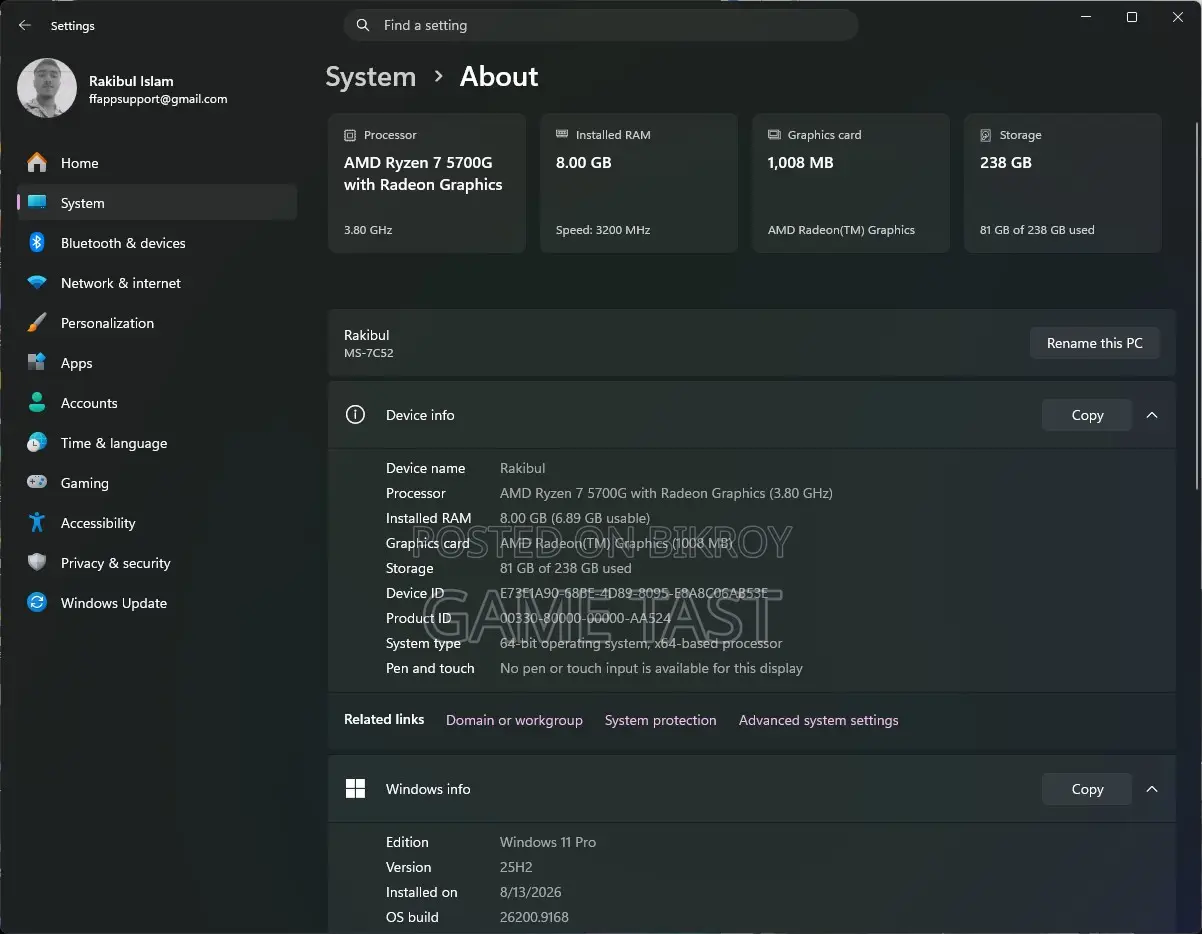Image resolution: width=1202 pixels, height=934 pixels.
Task: Go to Windows Update page
Action: 157,603
